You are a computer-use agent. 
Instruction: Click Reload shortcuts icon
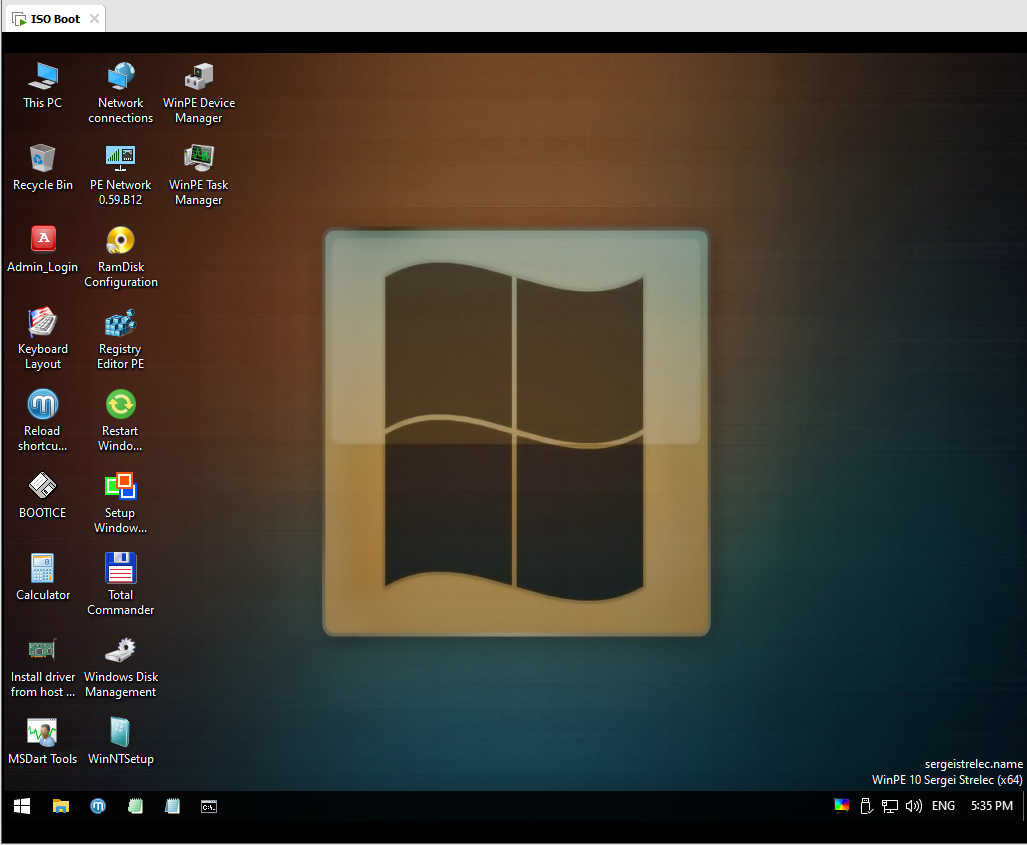click(43, 421)
